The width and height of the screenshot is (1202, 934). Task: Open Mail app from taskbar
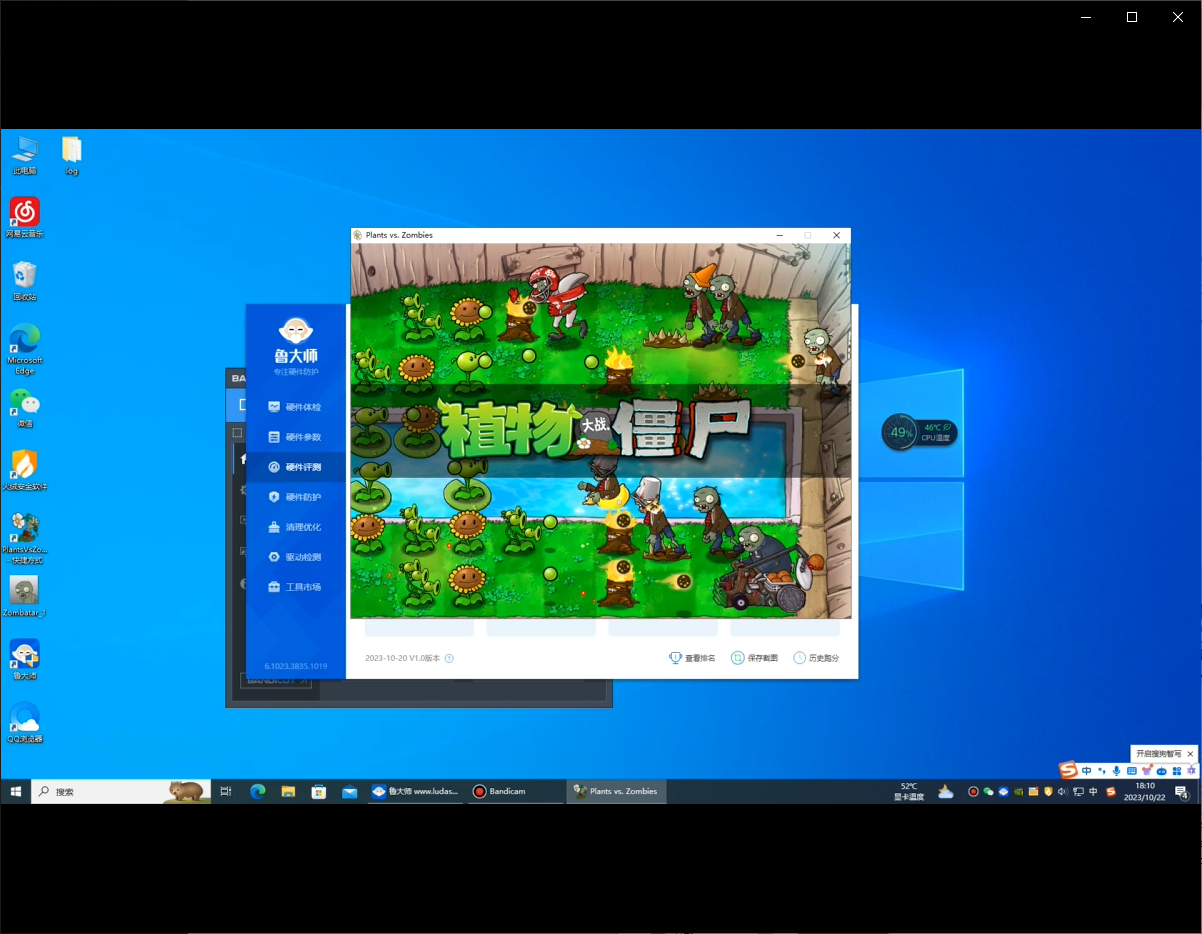point(350,791)
